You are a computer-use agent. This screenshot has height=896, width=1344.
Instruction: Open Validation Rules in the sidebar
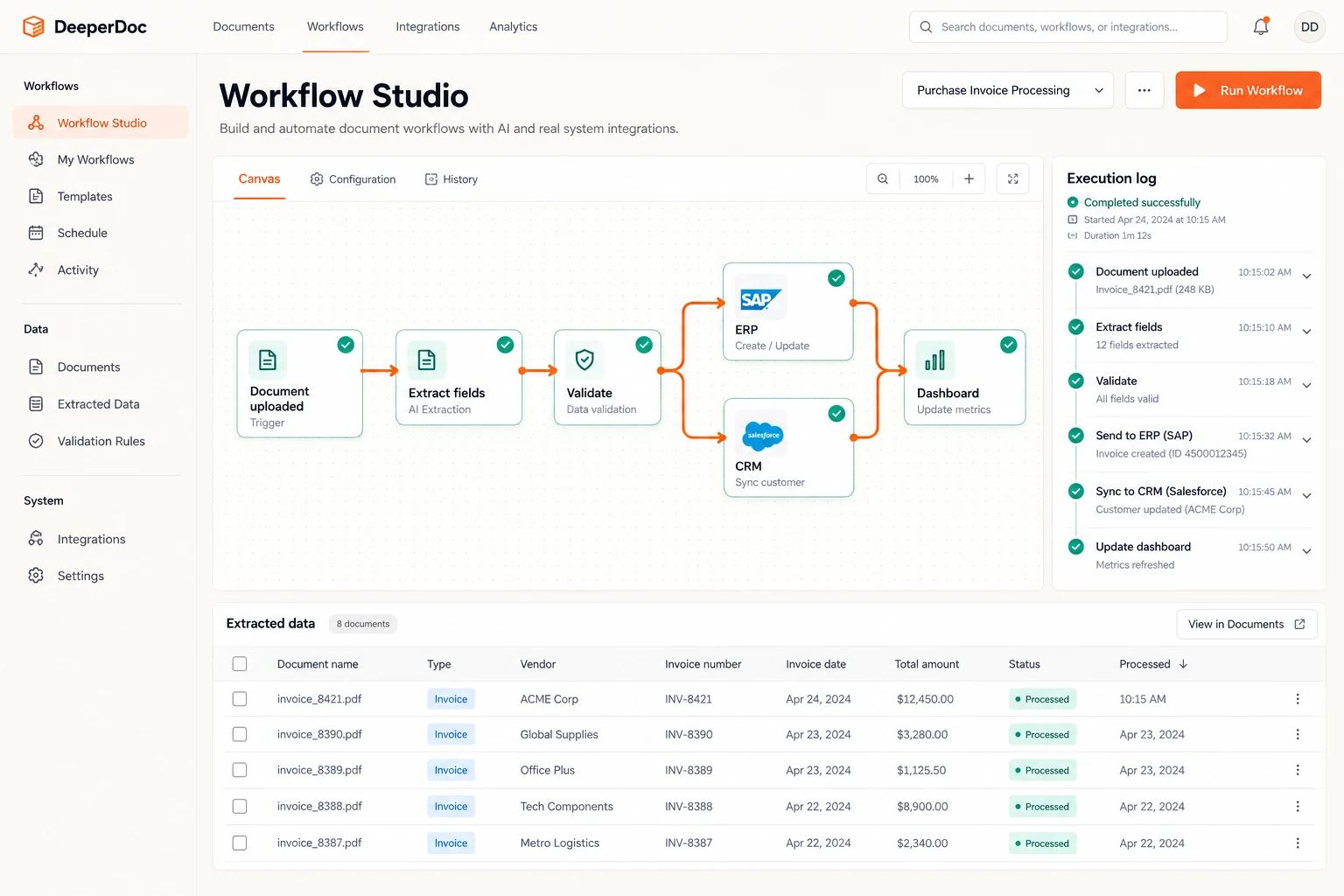point(101,441)
